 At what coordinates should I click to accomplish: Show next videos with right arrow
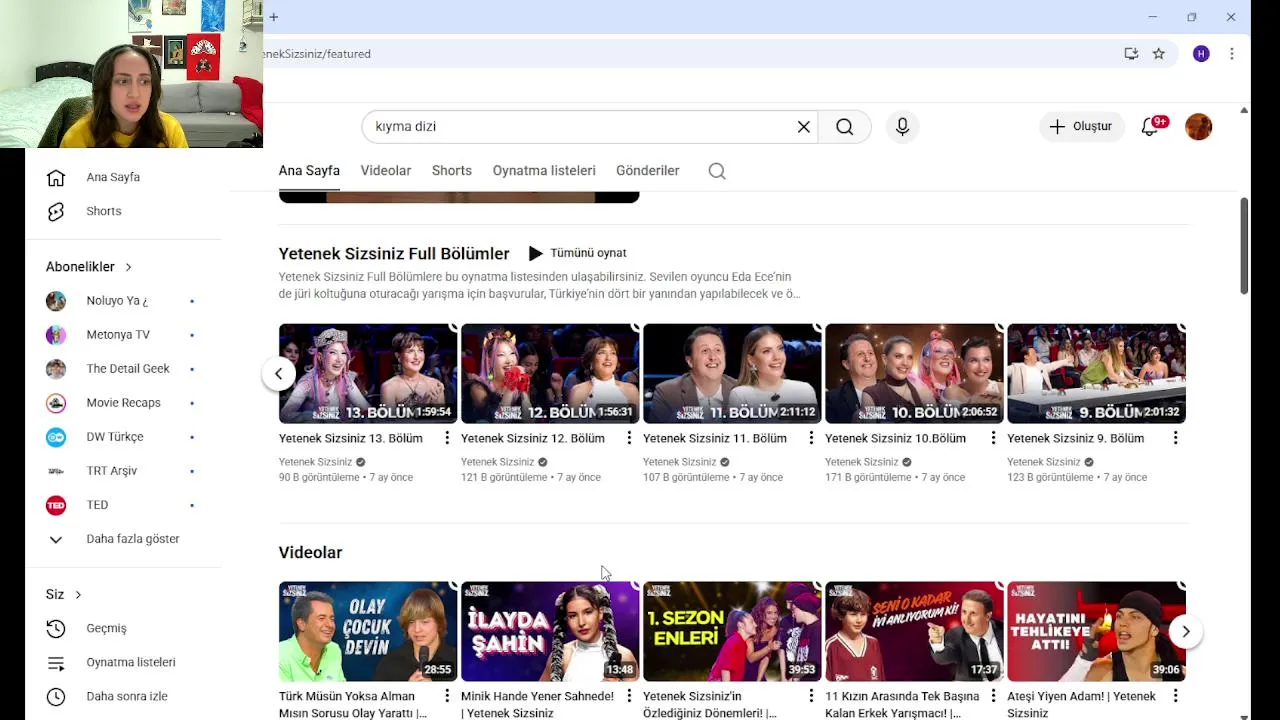pyautogui.click(x=1185, y=632)
